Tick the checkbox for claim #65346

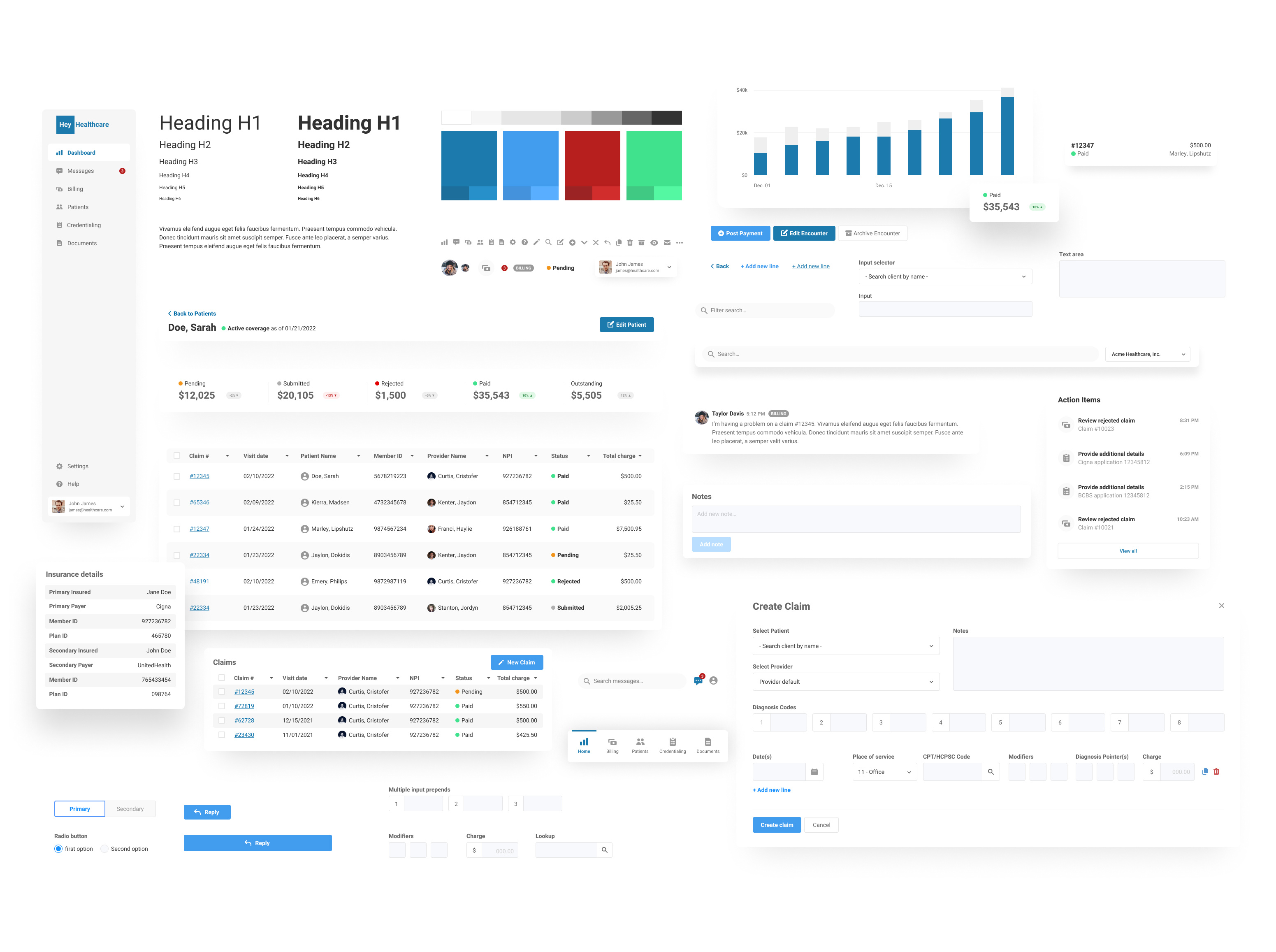[x=177, y=502]
